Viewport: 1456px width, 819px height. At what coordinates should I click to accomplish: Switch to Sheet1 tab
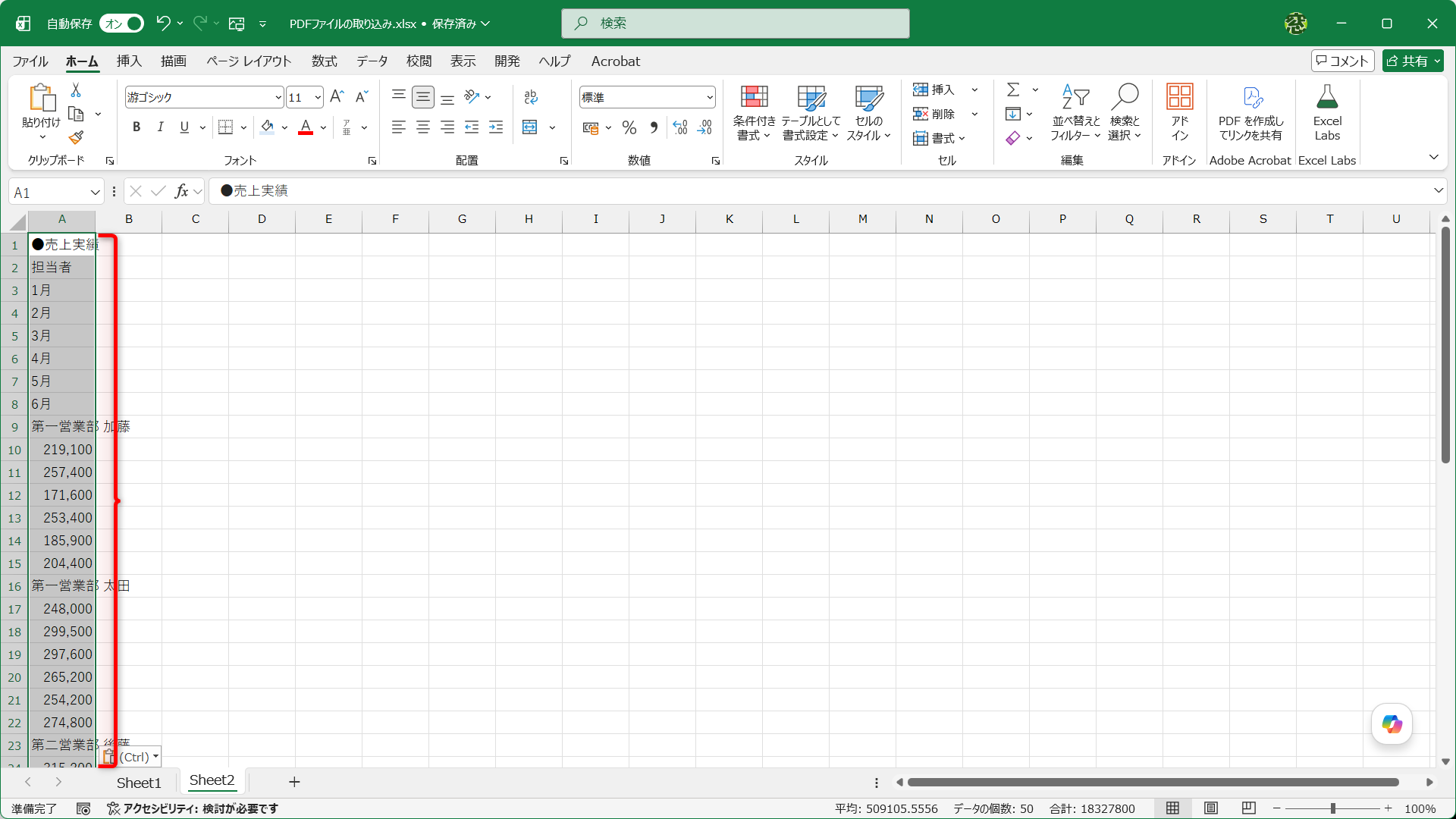[139, 783]
